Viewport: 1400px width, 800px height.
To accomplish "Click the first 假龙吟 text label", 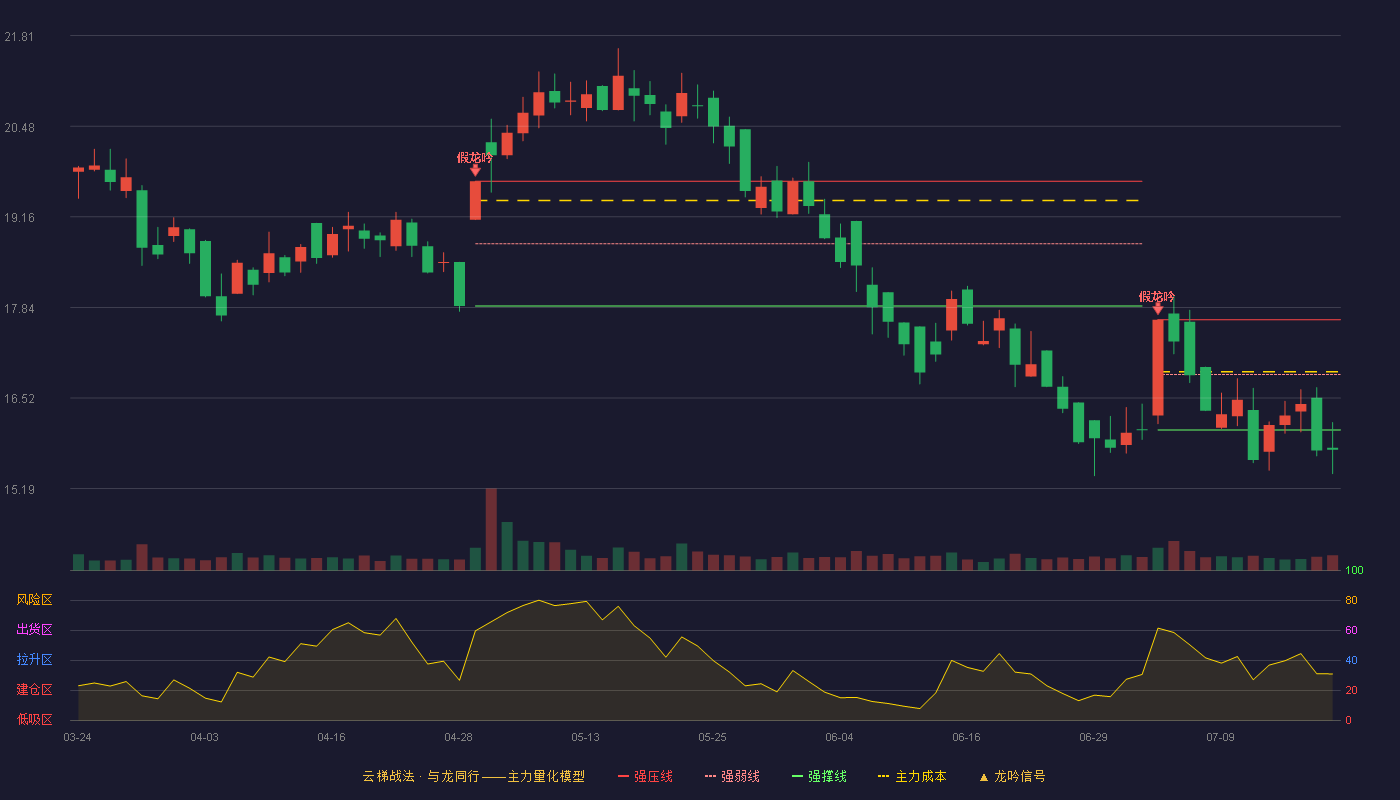I will click(475, 157).
